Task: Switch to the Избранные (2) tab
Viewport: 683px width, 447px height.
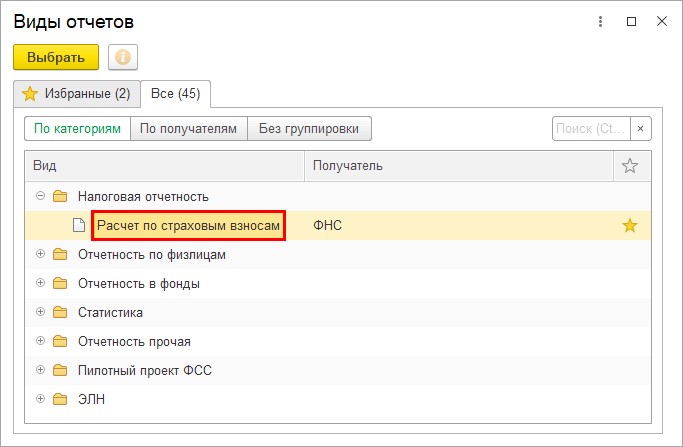Action: coord(77,94)
